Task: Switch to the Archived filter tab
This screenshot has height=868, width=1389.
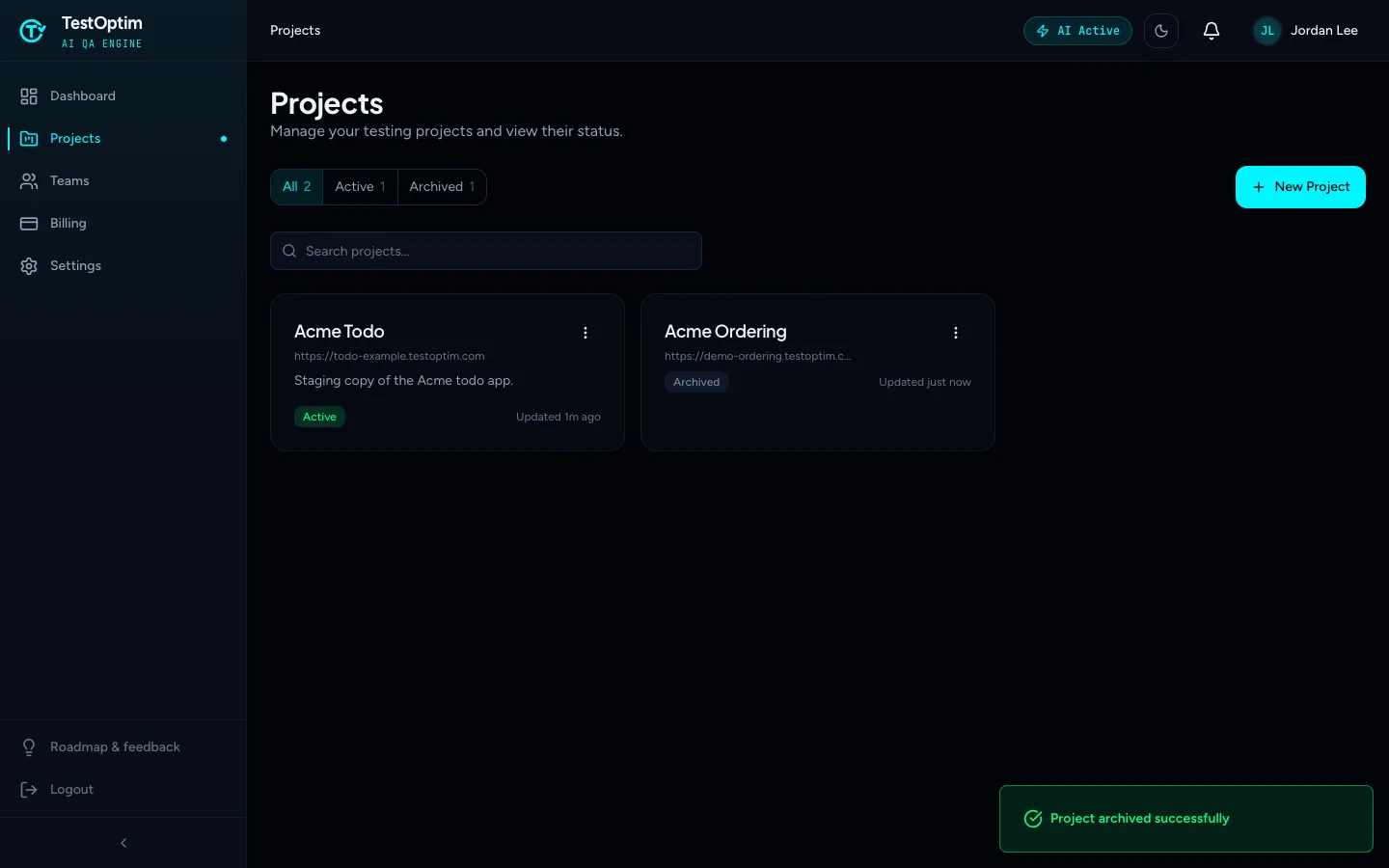Action: pos(442,187)
